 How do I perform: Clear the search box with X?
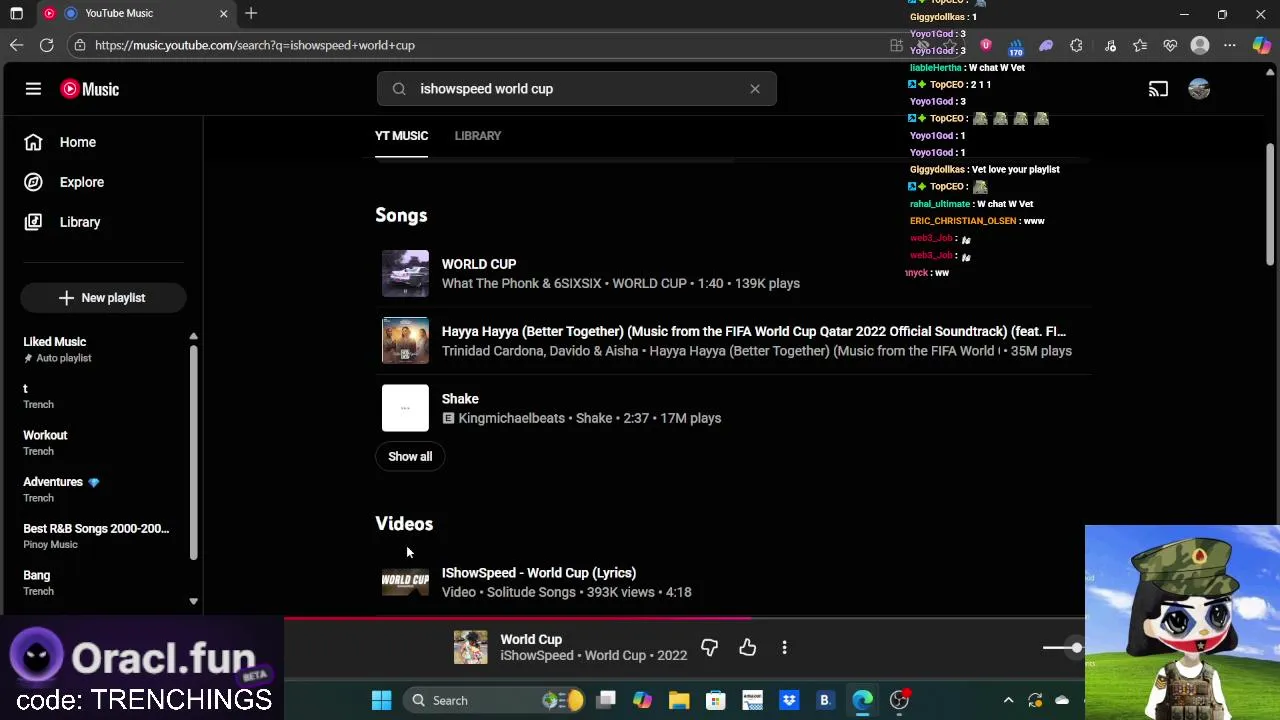pyautogui.click(x=755, y=89)
